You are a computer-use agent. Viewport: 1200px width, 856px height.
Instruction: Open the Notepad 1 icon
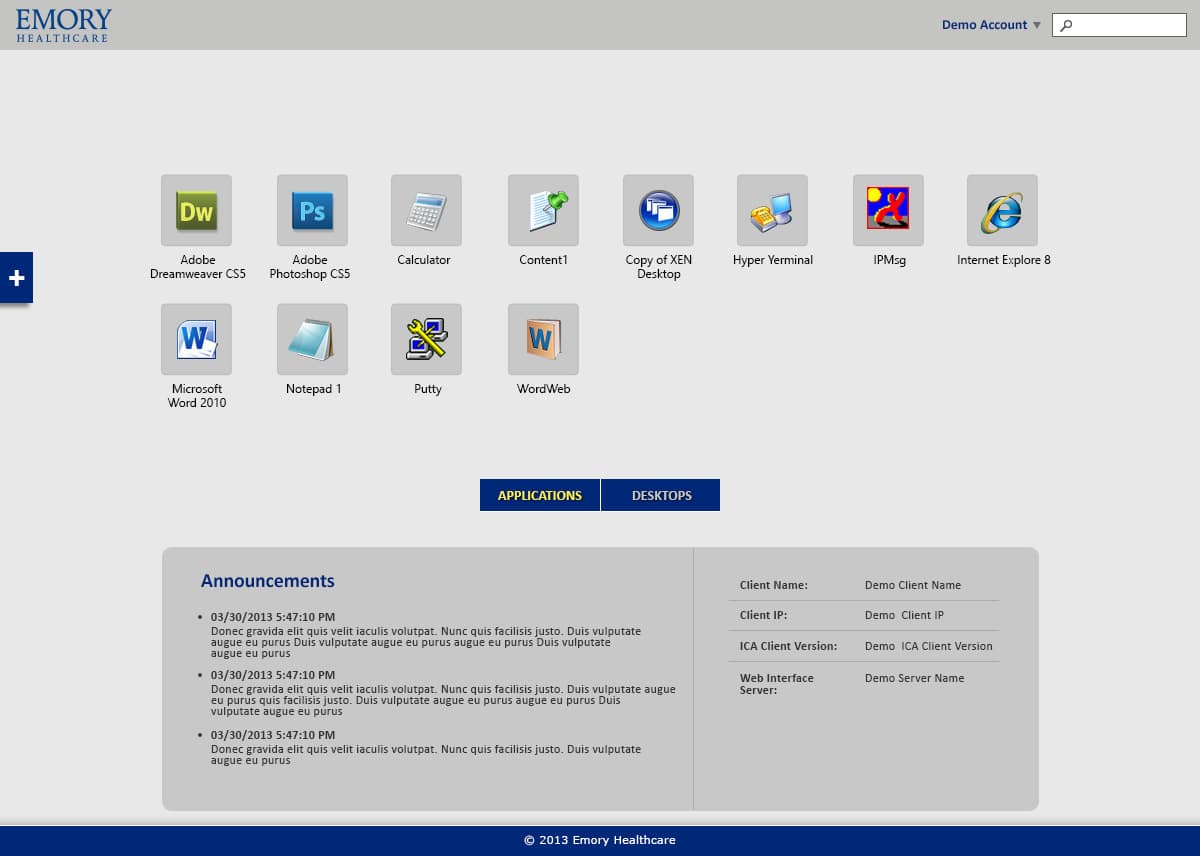pyautogui.click(x=312, y=339)
